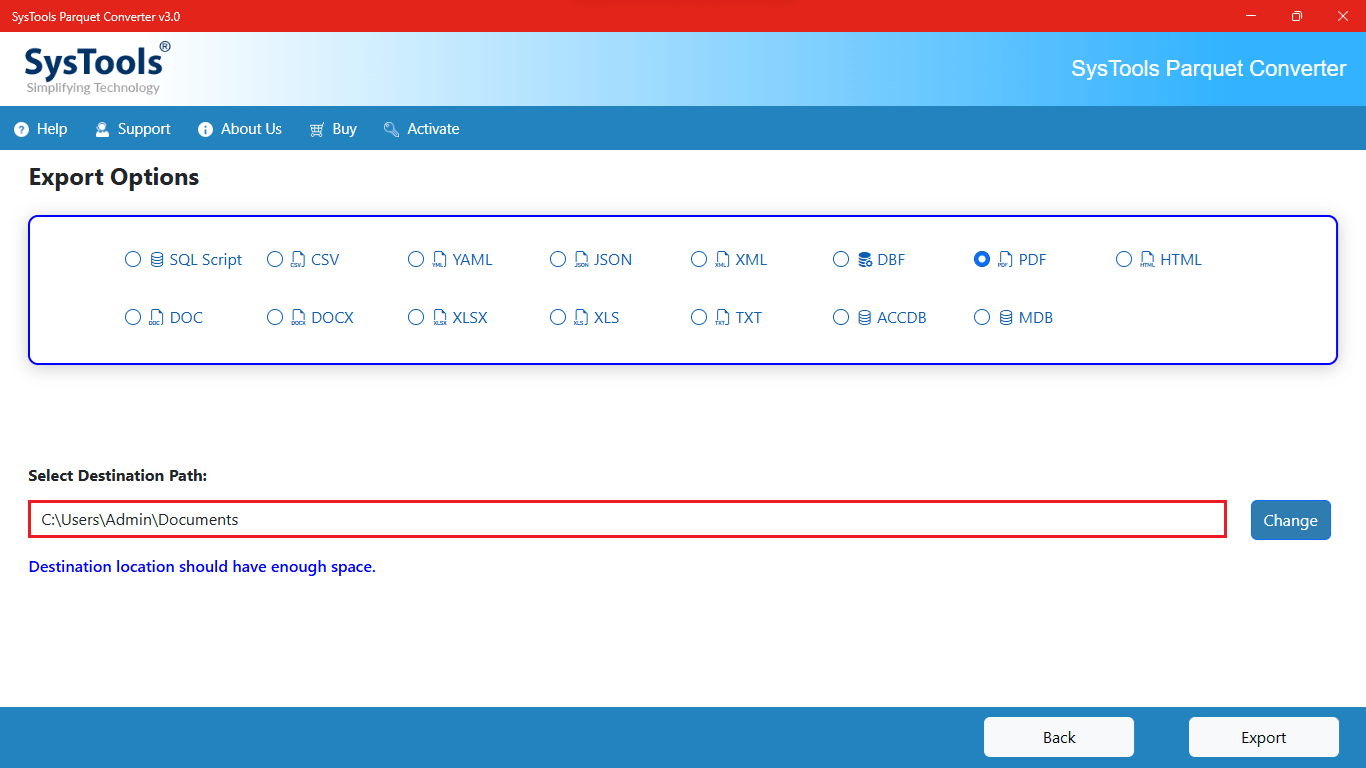
Task: Click the MDB database icon
Action: pyautogui.click(x=1006, y=318)
